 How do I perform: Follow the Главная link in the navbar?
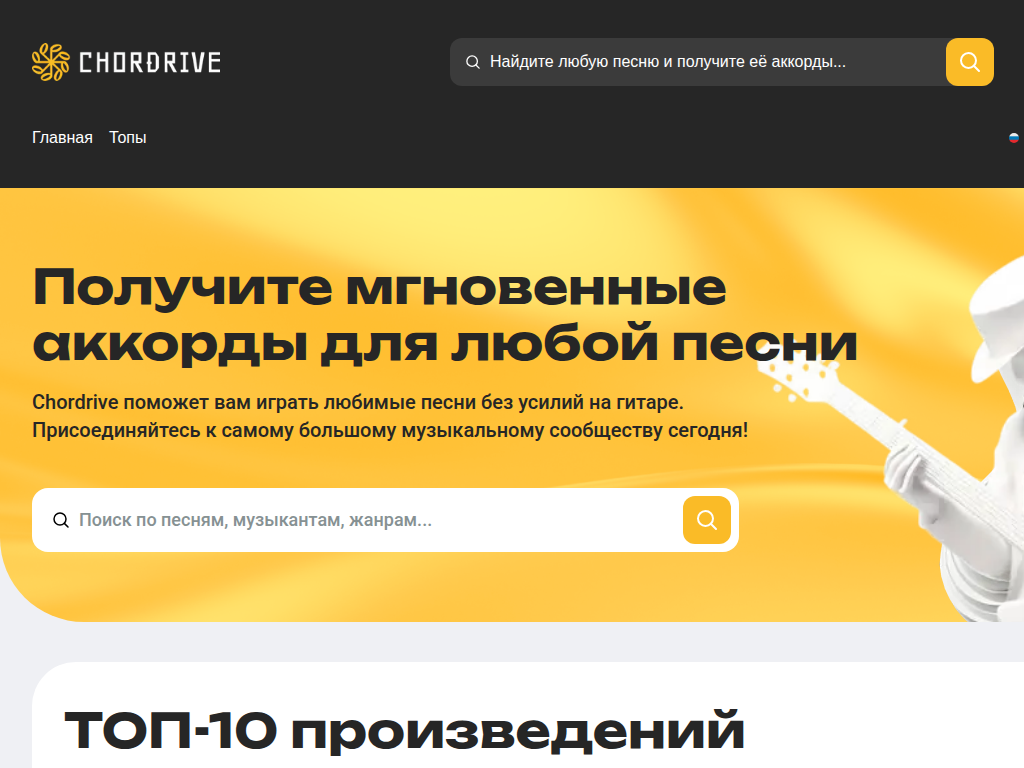click(x=63, y=137)
